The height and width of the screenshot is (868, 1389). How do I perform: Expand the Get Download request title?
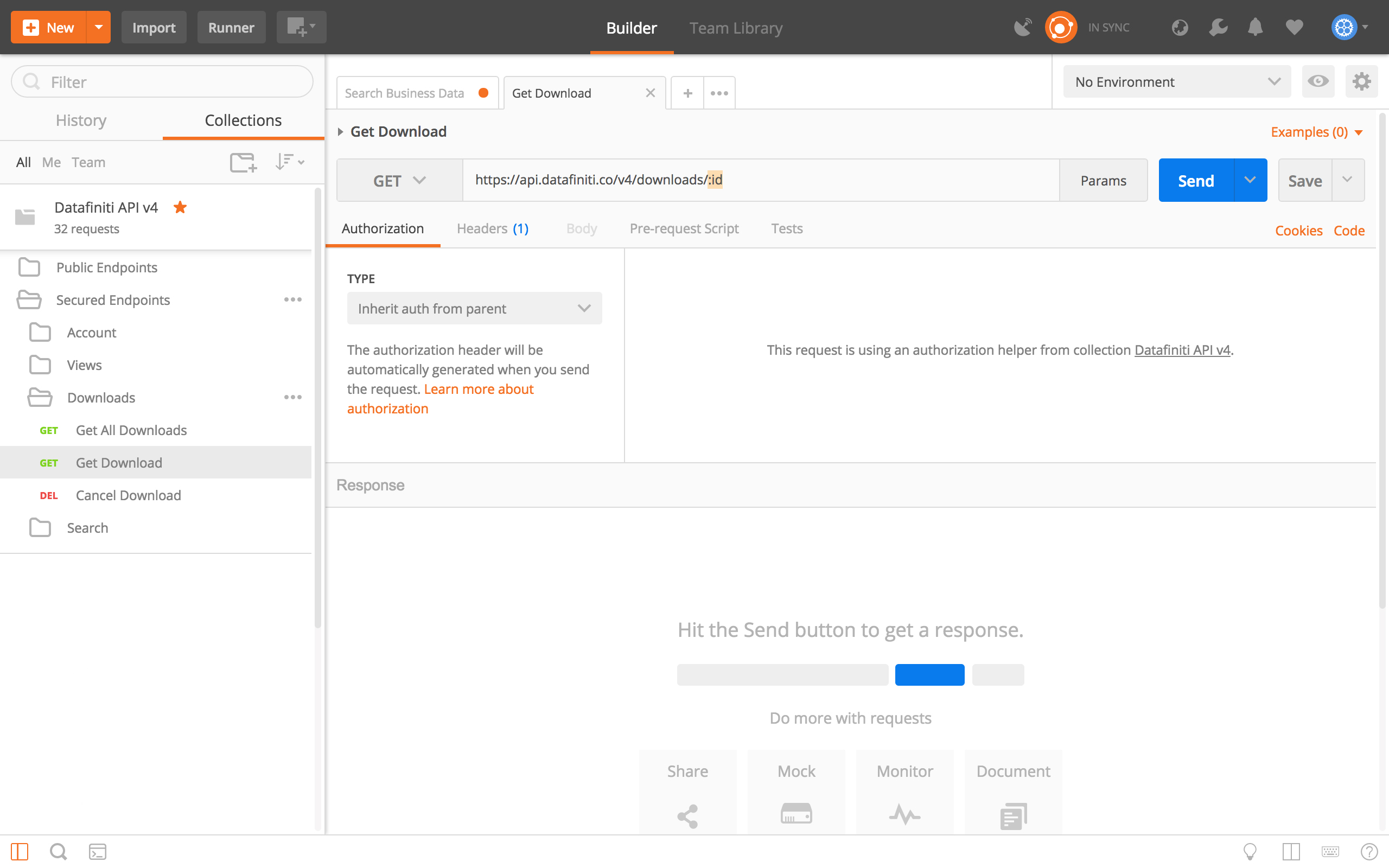(339, 131)
